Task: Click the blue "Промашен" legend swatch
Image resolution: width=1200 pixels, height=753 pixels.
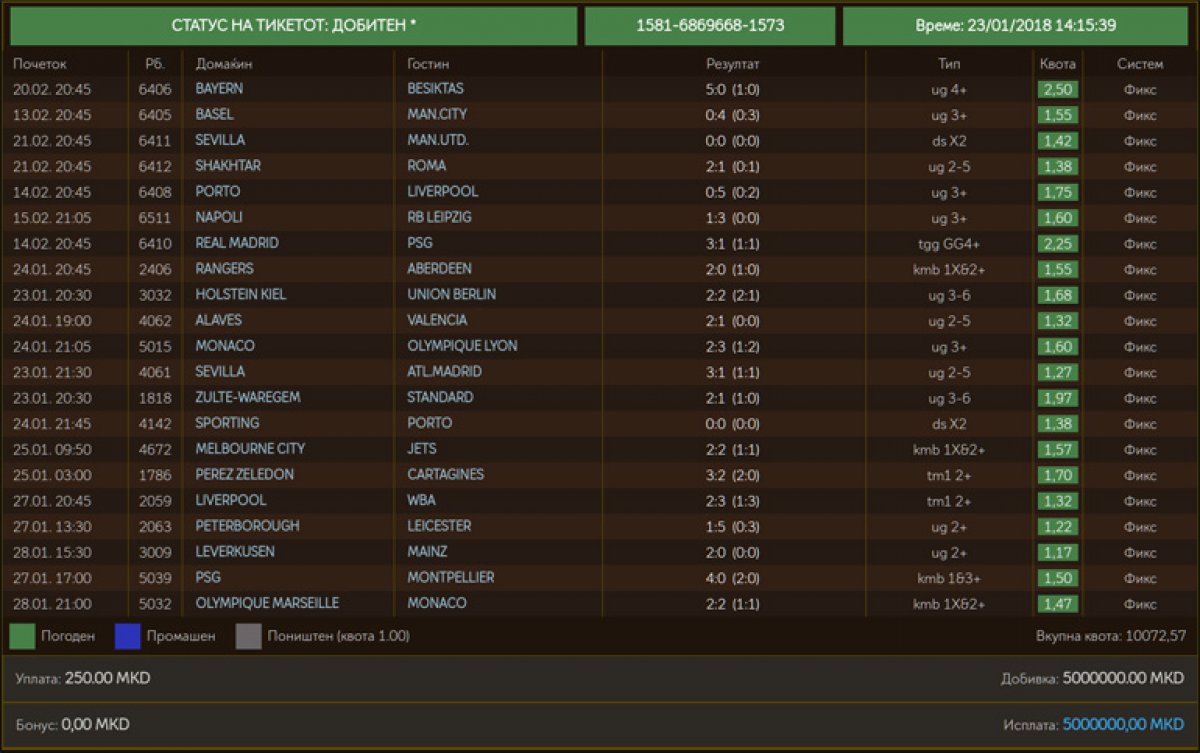Action: [127, 636]
